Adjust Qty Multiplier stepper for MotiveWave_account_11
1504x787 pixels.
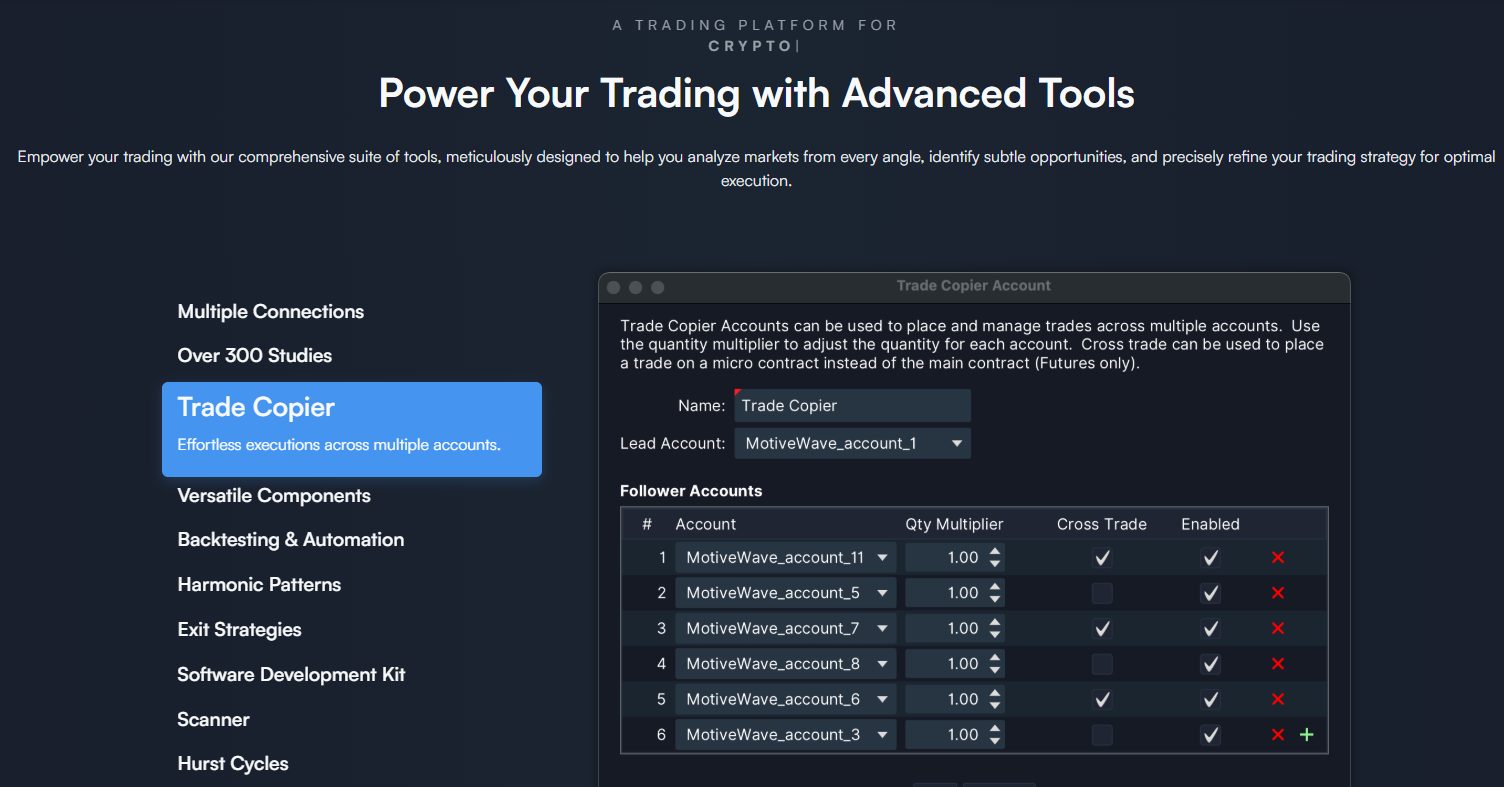coord(994,558)
